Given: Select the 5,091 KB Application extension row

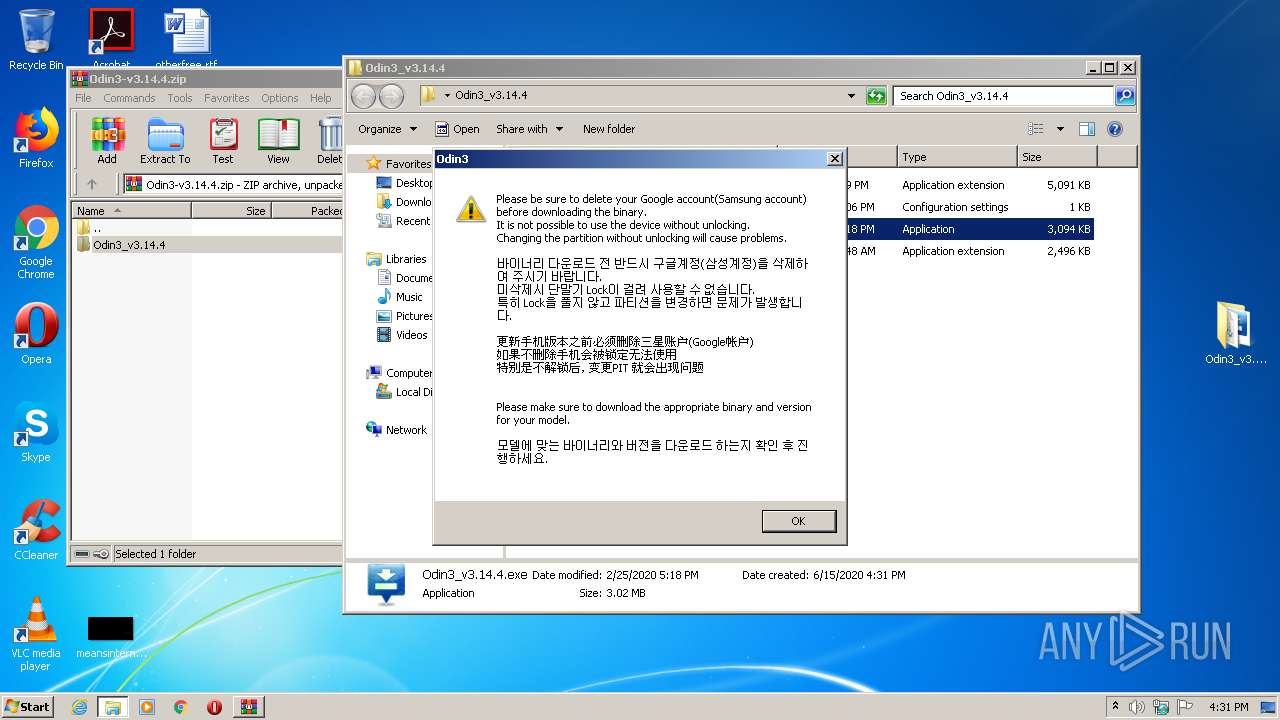Looking at the screenshot, I should coord(970,185).
